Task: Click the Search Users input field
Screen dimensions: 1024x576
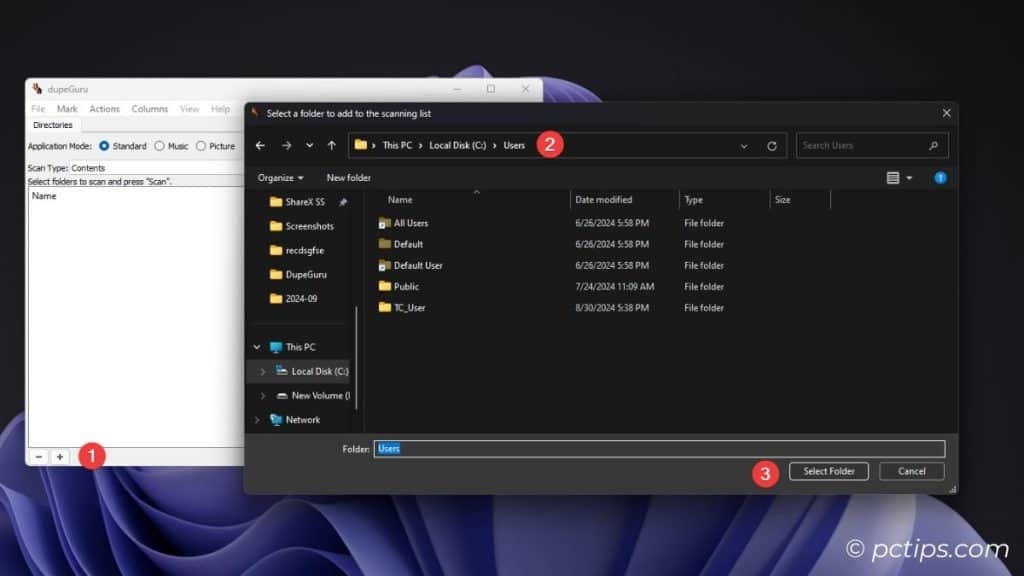Action: pos(862,146)
